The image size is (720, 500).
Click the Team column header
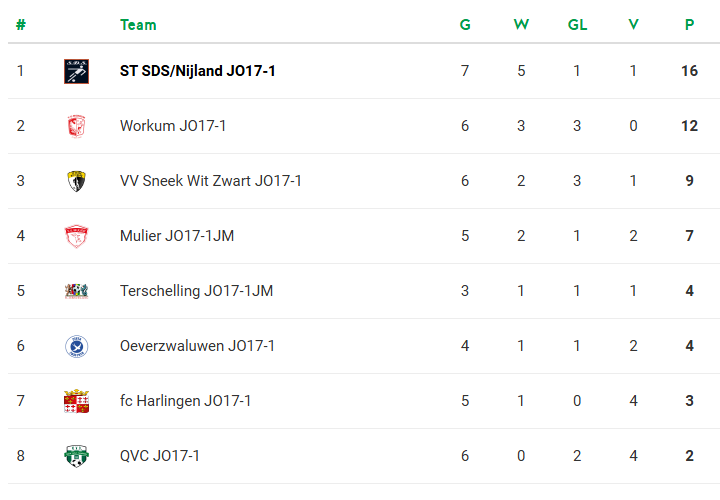click(x=138, y=25)
